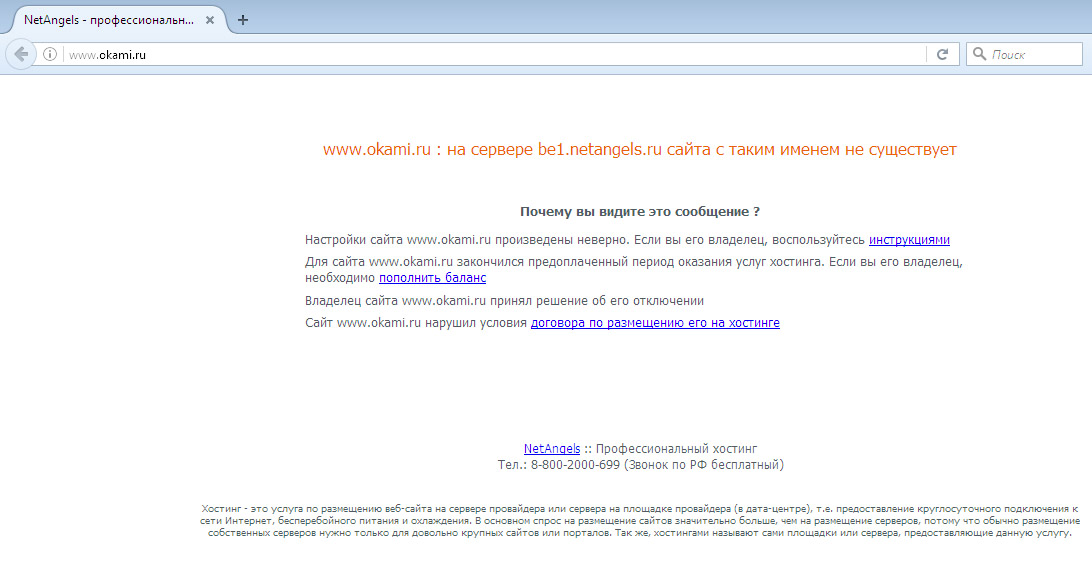Open a new tab with plus button
Viewport: 1092px width, 576px height.
[243, 20]
